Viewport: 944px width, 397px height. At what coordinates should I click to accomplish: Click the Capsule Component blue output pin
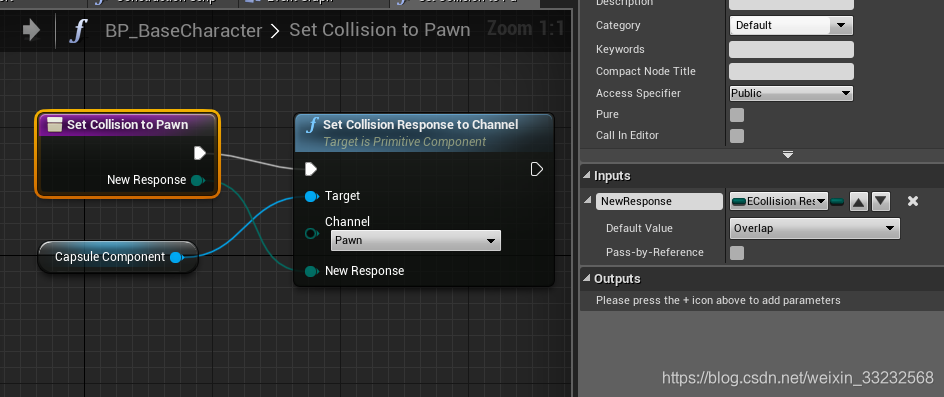[176, 257]
